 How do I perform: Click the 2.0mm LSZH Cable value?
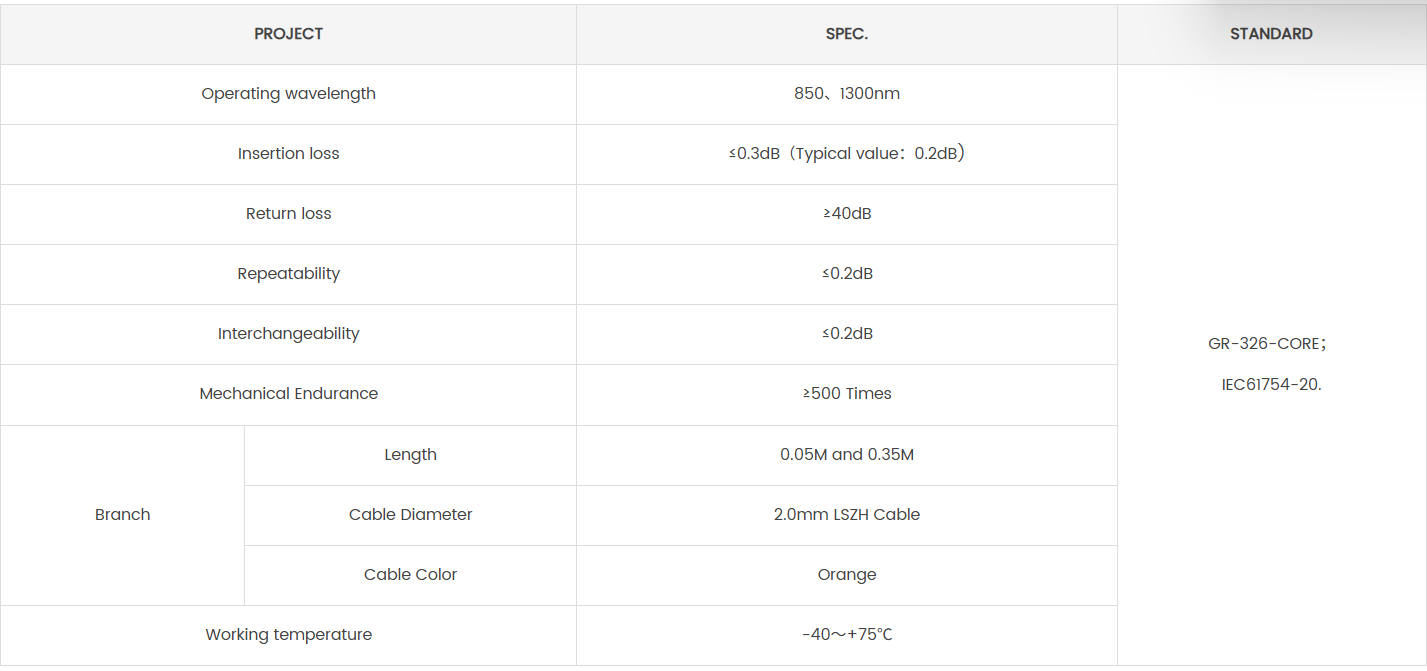(x=846, y=515)
